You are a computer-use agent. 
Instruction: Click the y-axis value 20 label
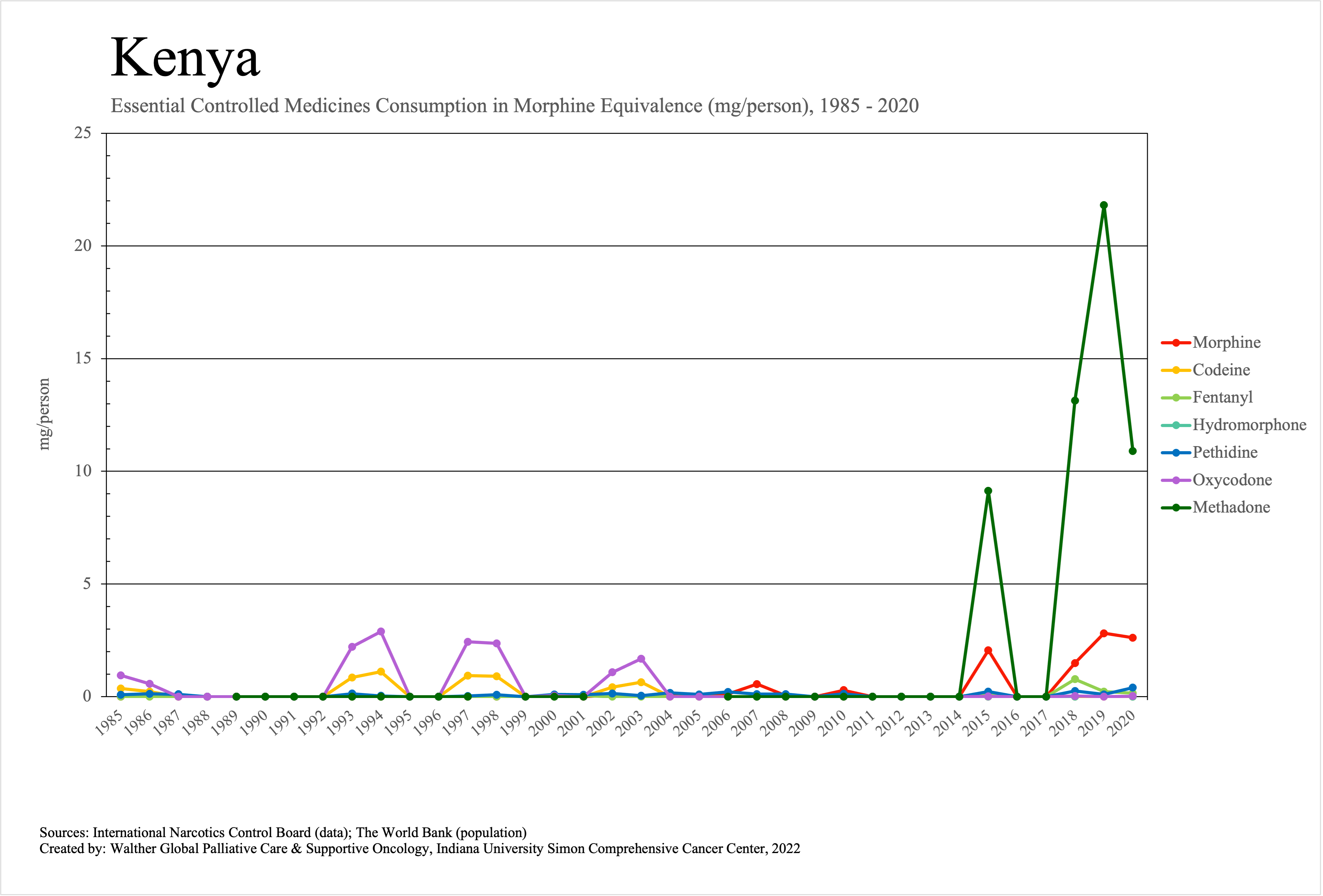coord(83,246)
